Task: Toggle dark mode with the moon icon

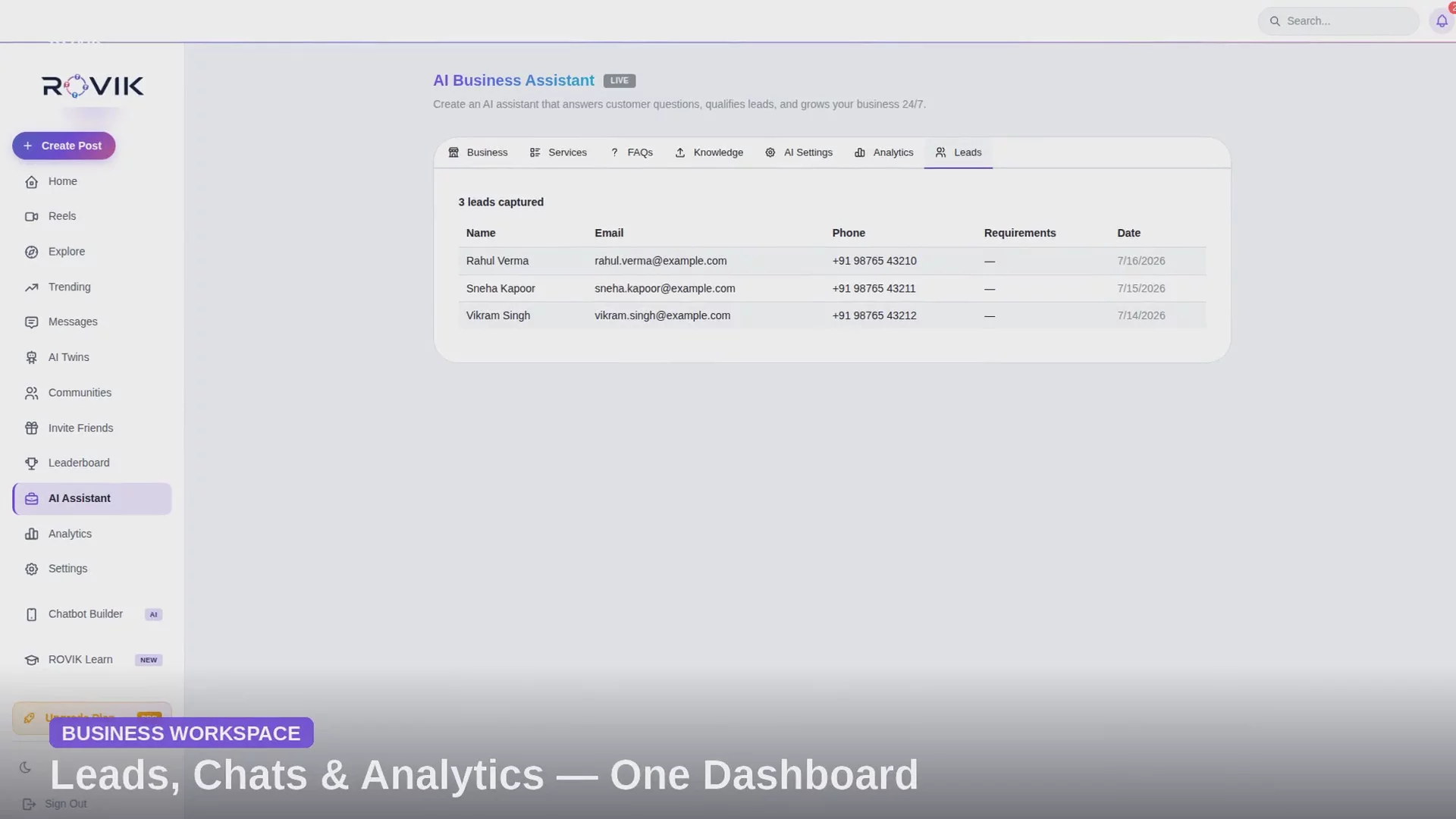Action: coord(25,767)
